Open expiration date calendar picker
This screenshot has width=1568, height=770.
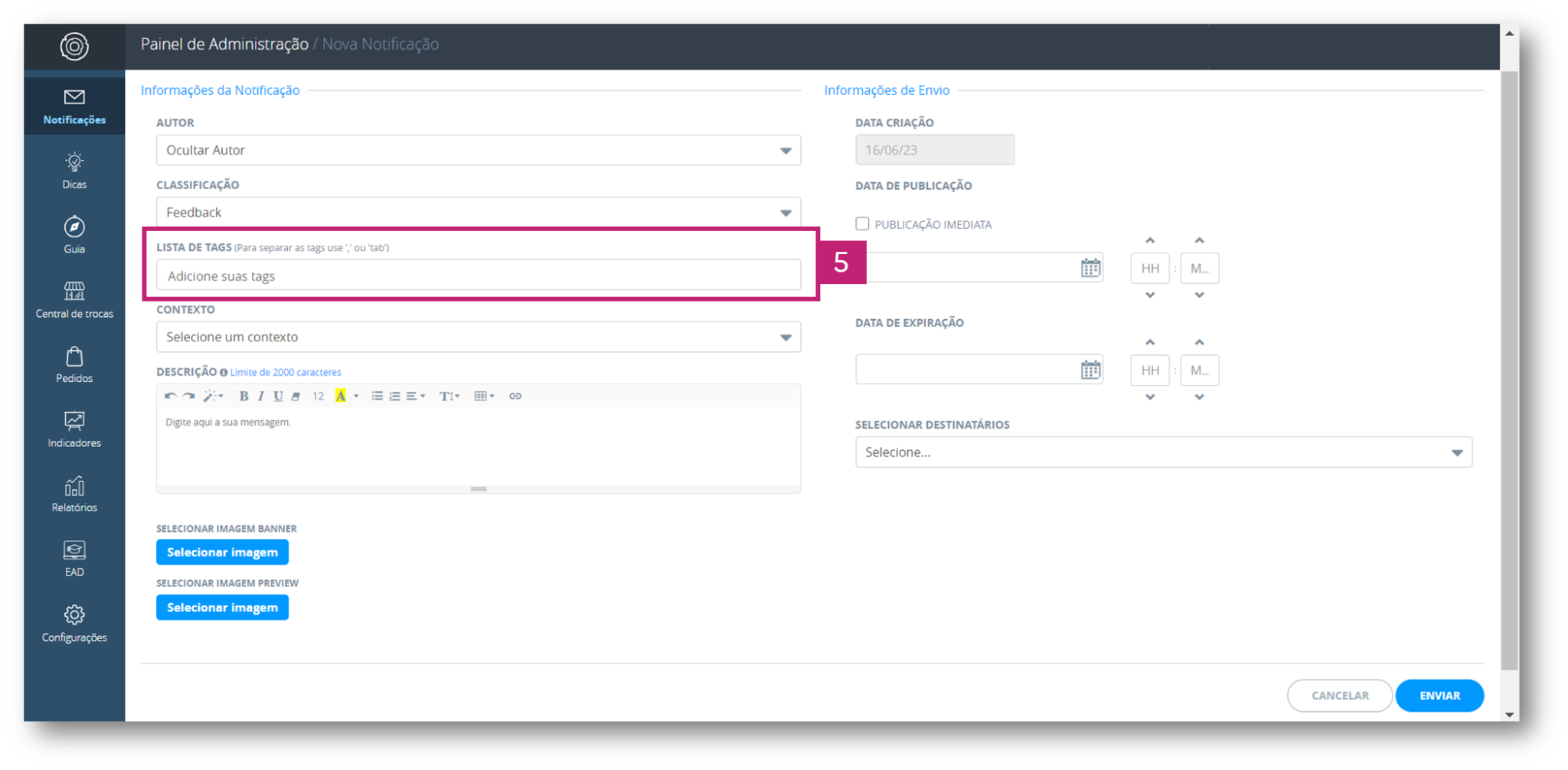pyautogui.click(x=1090, y=370)
